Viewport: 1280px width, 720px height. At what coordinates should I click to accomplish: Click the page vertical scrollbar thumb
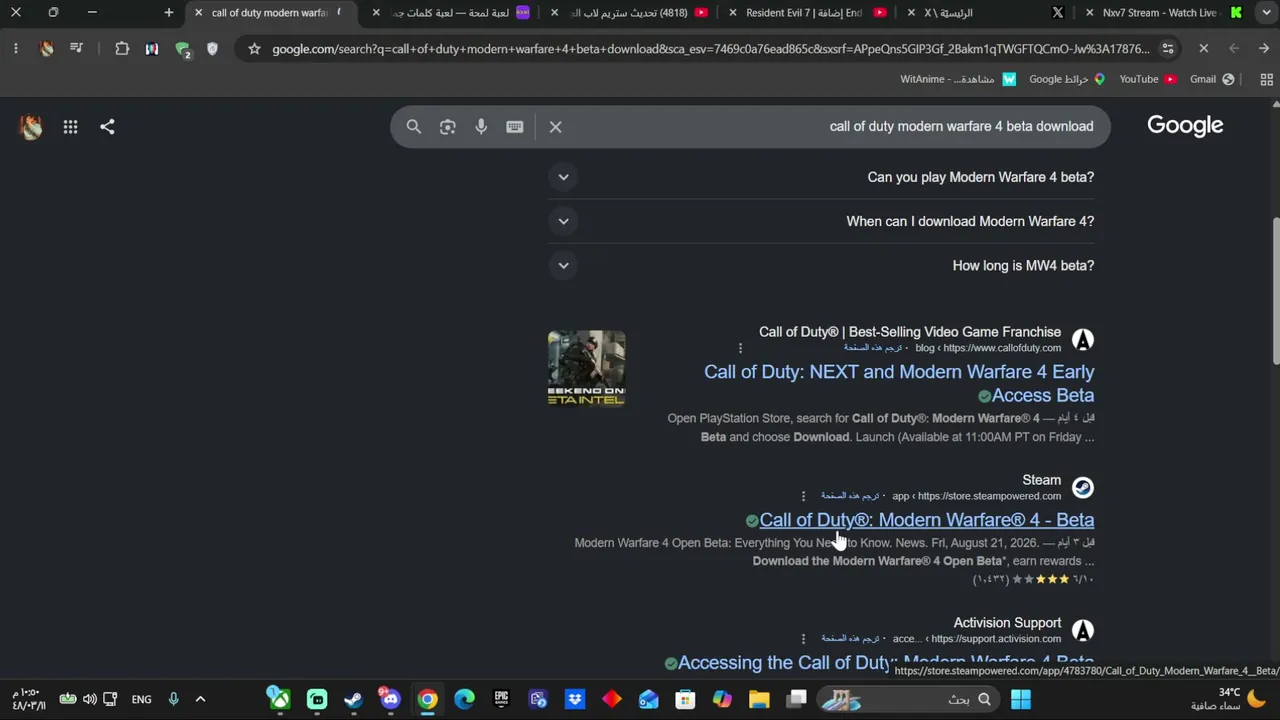click(1275, 290)
